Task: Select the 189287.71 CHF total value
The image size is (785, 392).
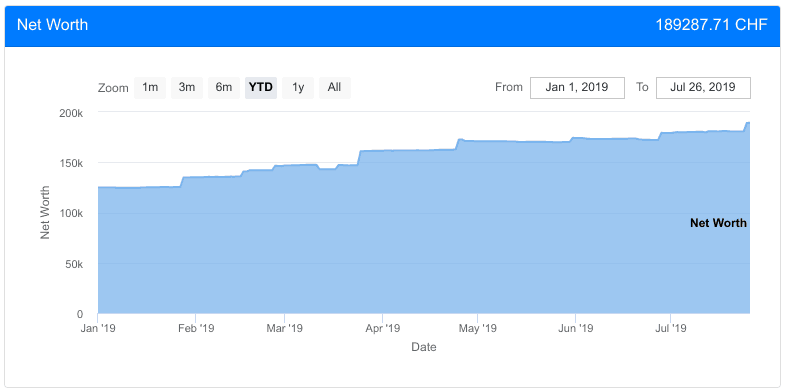Action: [x=711, y=25]
